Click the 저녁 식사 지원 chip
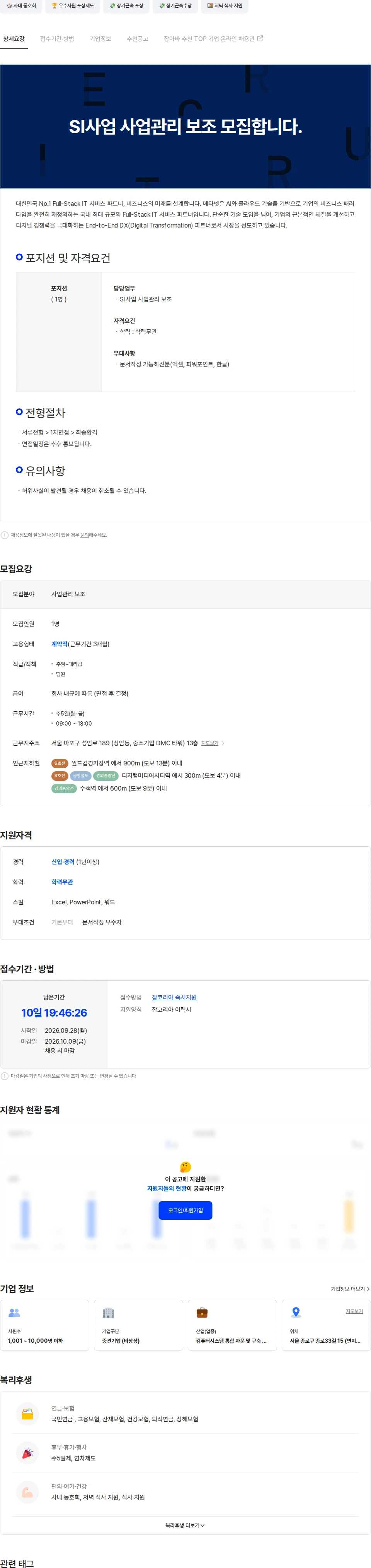371x1568 pixels. coord(225,5)
